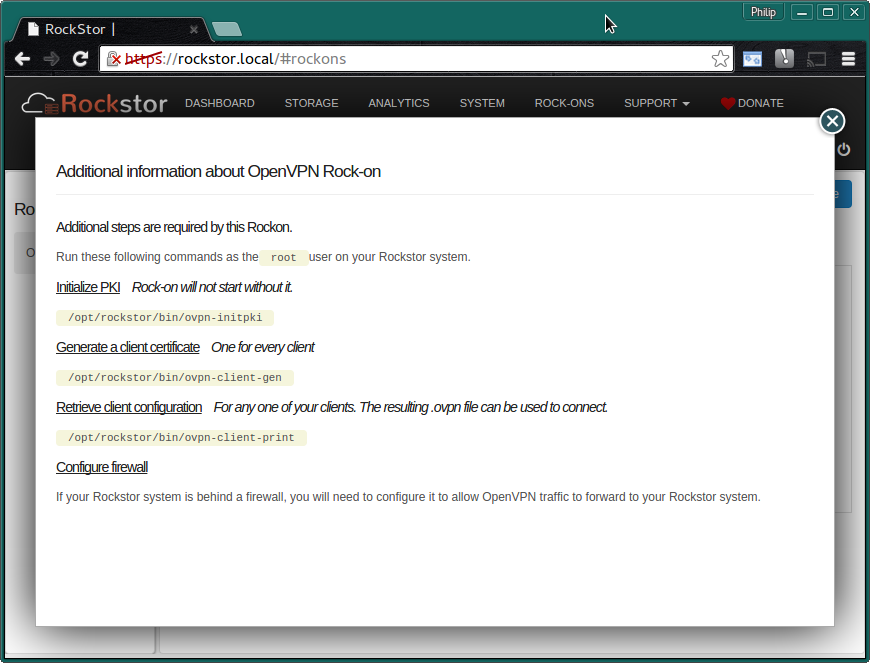This screenshot has width=870, height=663.
Task: Click the browser back arrow
Action: point(22,59)
